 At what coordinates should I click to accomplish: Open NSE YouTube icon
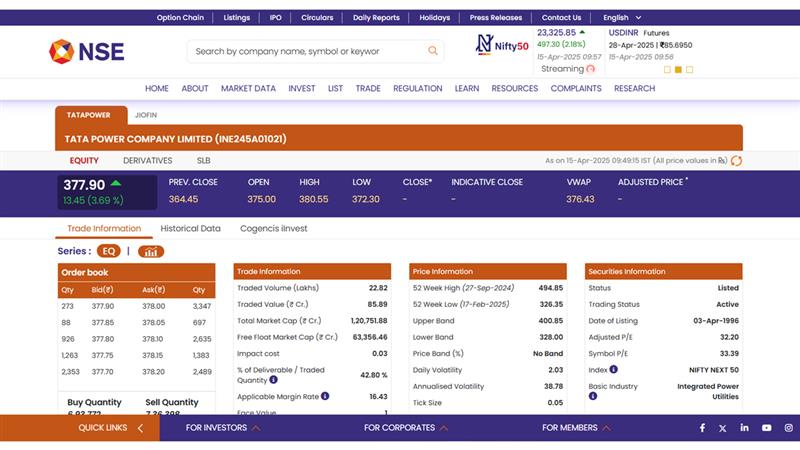(x=766, y=428)
